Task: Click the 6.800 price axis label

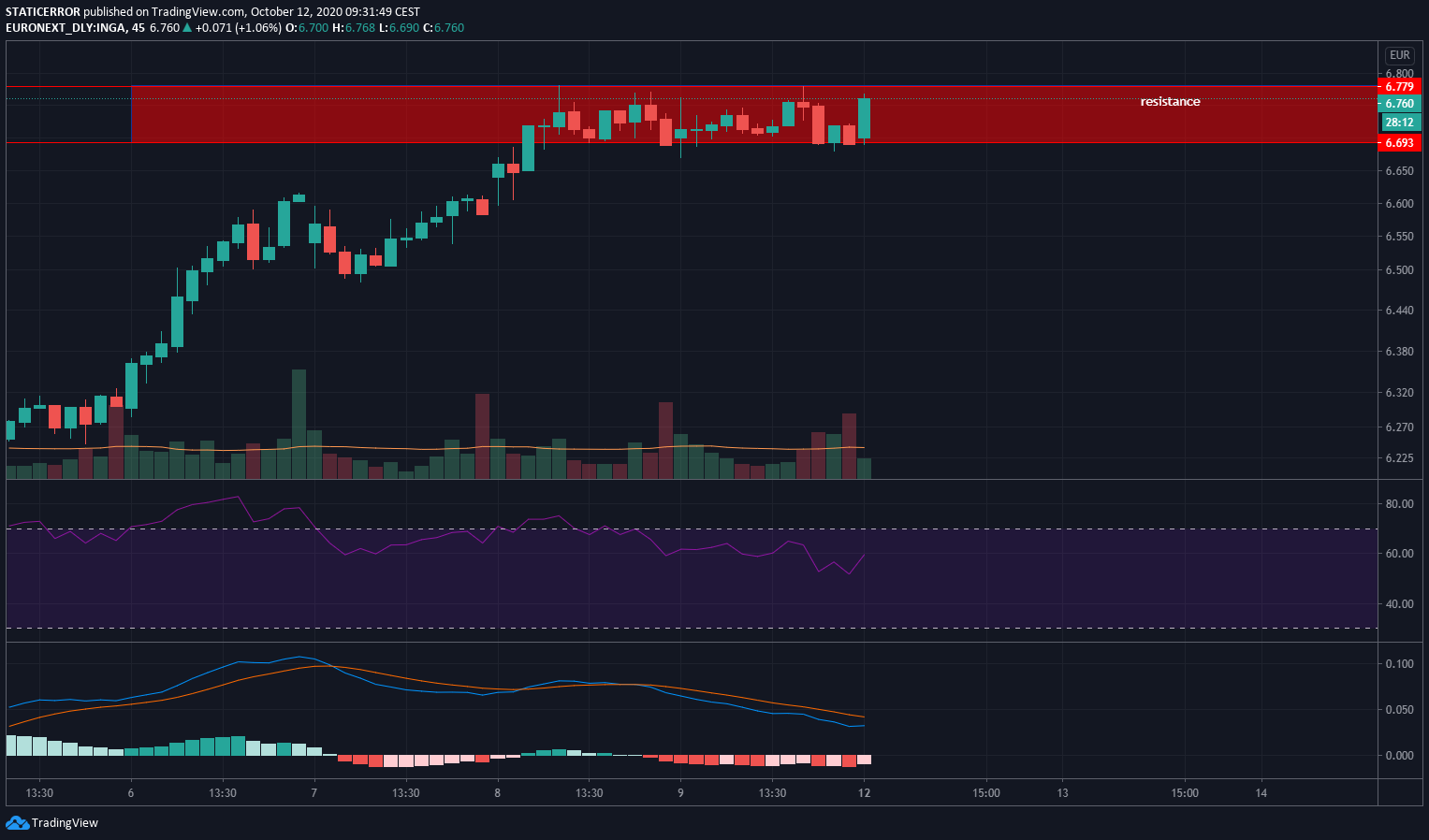Action: (x=1399, y=73)
